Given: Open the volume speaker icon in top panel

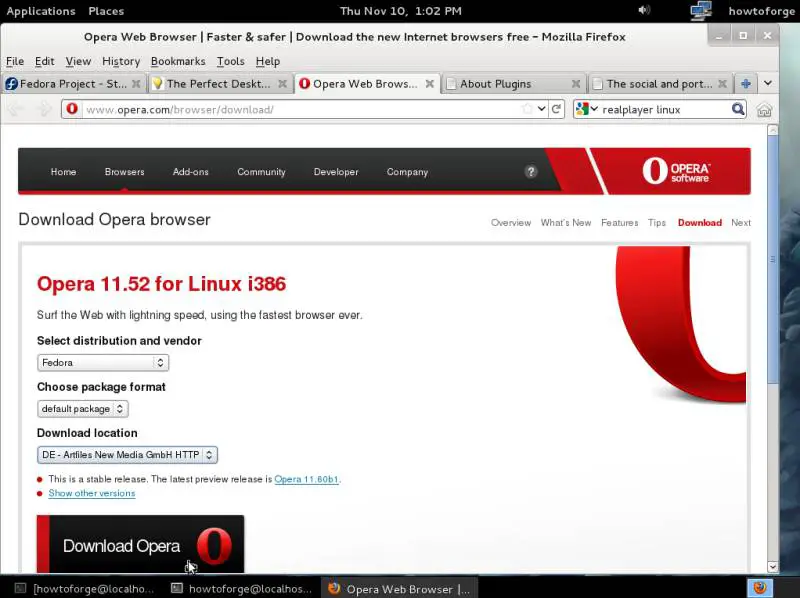Looking at the screenshot, I should (x=644, y=10).
